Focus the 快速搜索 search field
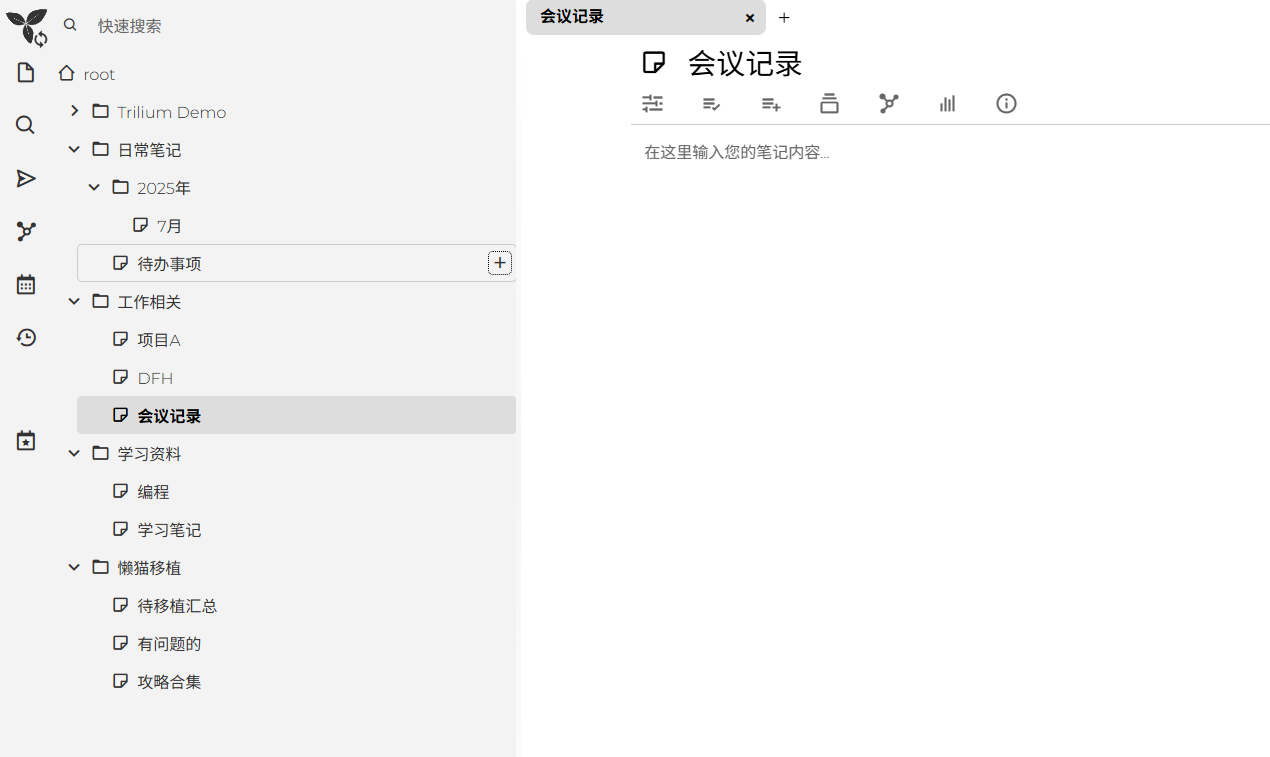This screenshot has width=1270, height=757. pyautogui.click(x=300, y=26)
